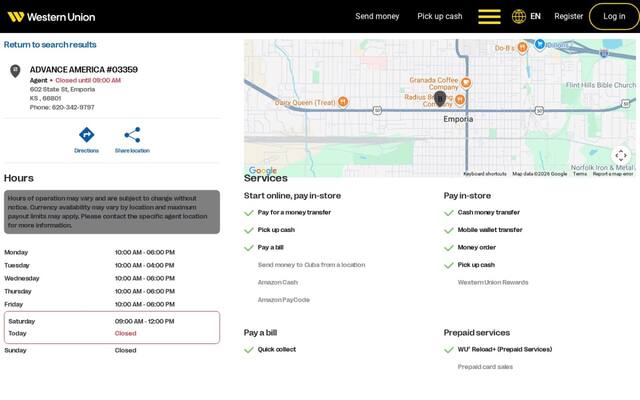Click the Granada Coffee Company map pin
The image size is (640, 400).
pyautogui.click(x=466, y=83)
